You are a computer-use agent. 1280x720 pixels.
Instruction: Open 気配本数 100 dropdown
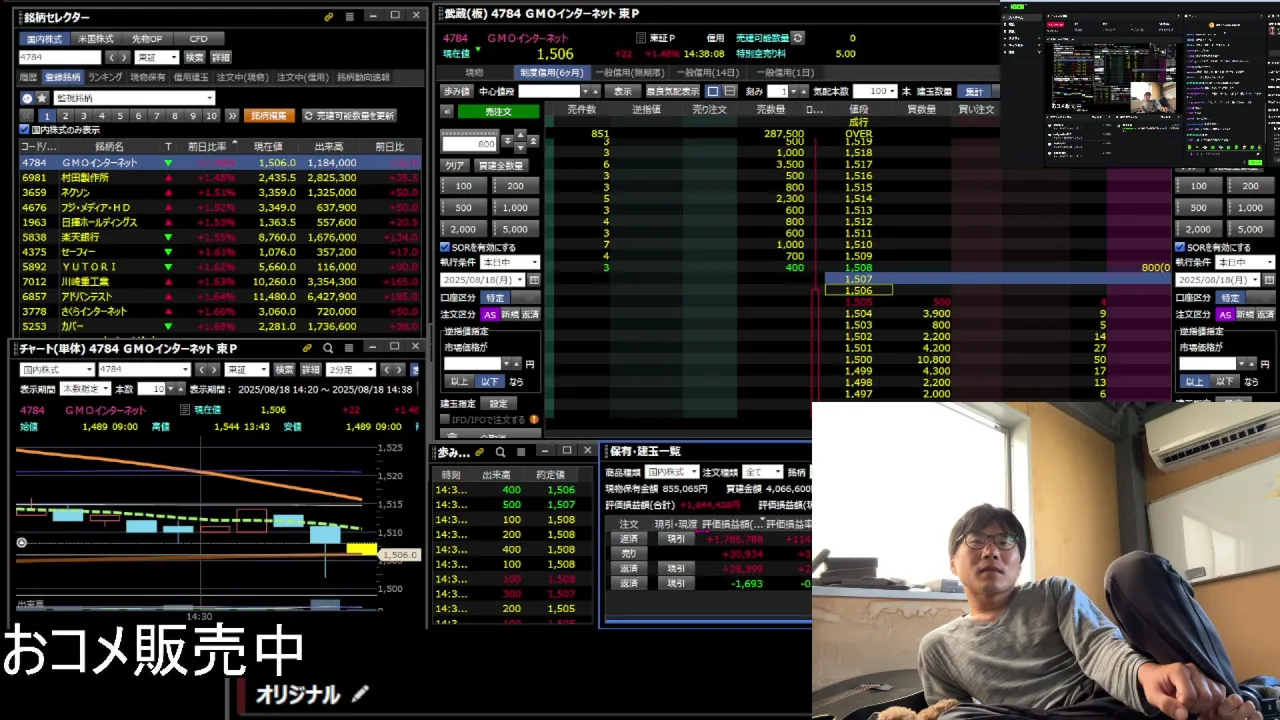click(x=874, y=91)
